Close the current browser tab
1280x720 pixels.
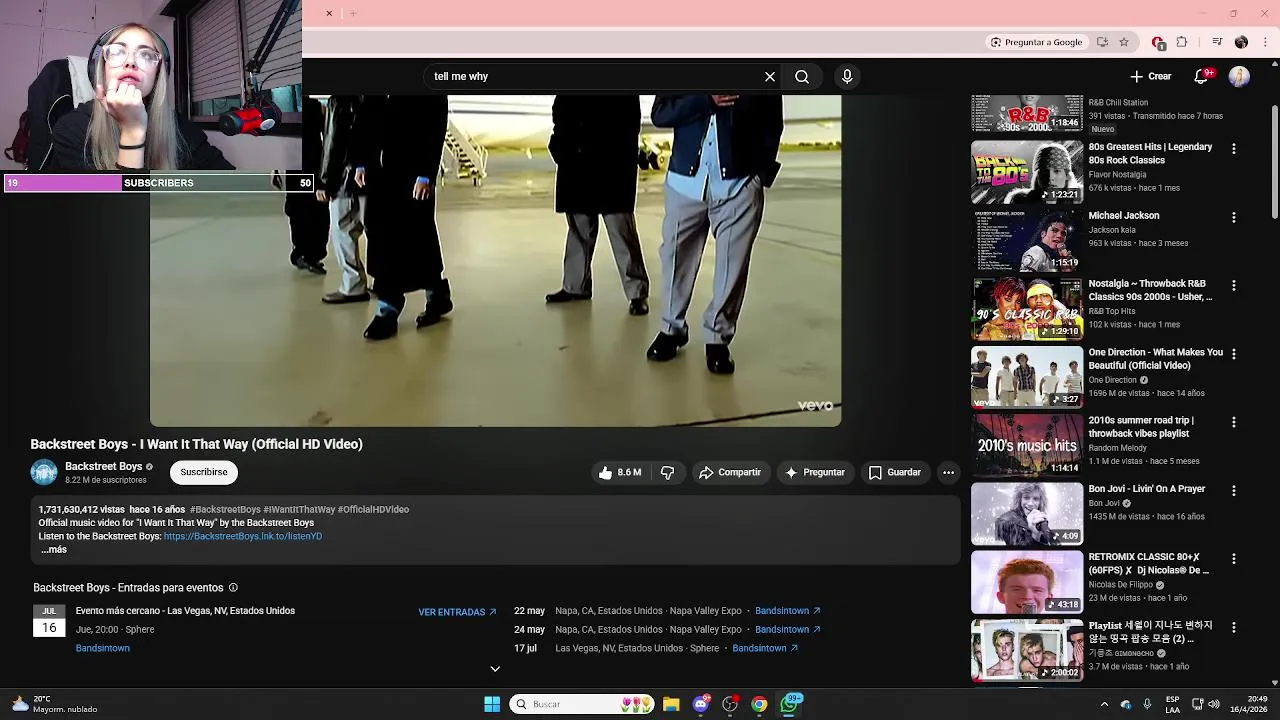point(329,13)
